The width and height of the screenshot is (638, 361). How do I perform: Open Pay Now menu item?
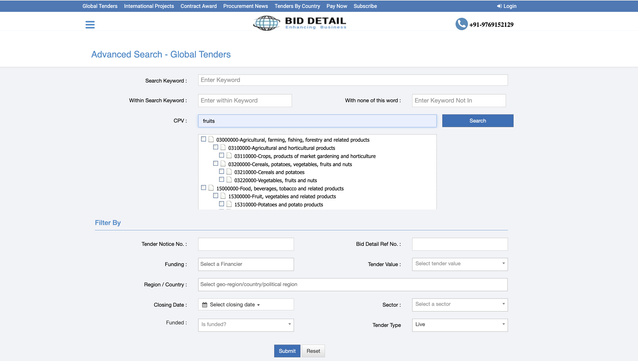pyautogui.click(x=337, y=6)
